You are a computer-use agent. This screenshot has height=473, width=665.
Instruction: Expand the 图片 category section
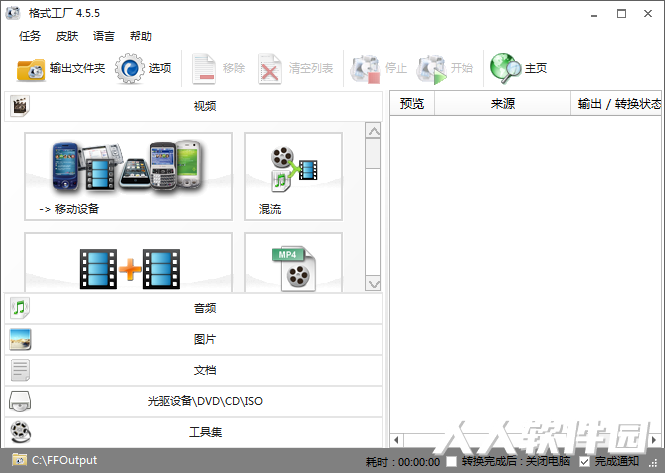pyautogui.click(x=193, y=339)
